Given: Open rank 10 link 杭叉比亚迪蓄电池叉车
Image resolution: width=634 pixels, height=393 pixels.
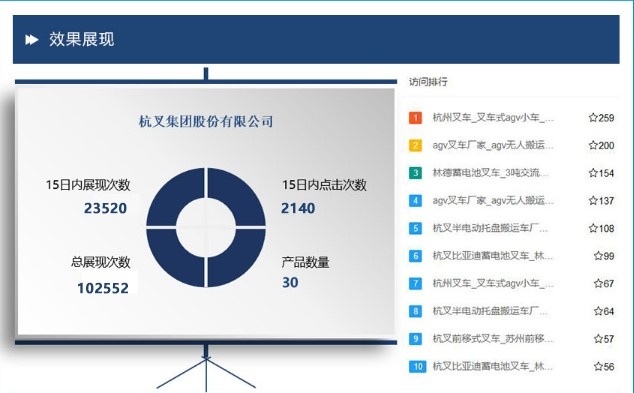Looking at the screenshot, I should 493,367.
